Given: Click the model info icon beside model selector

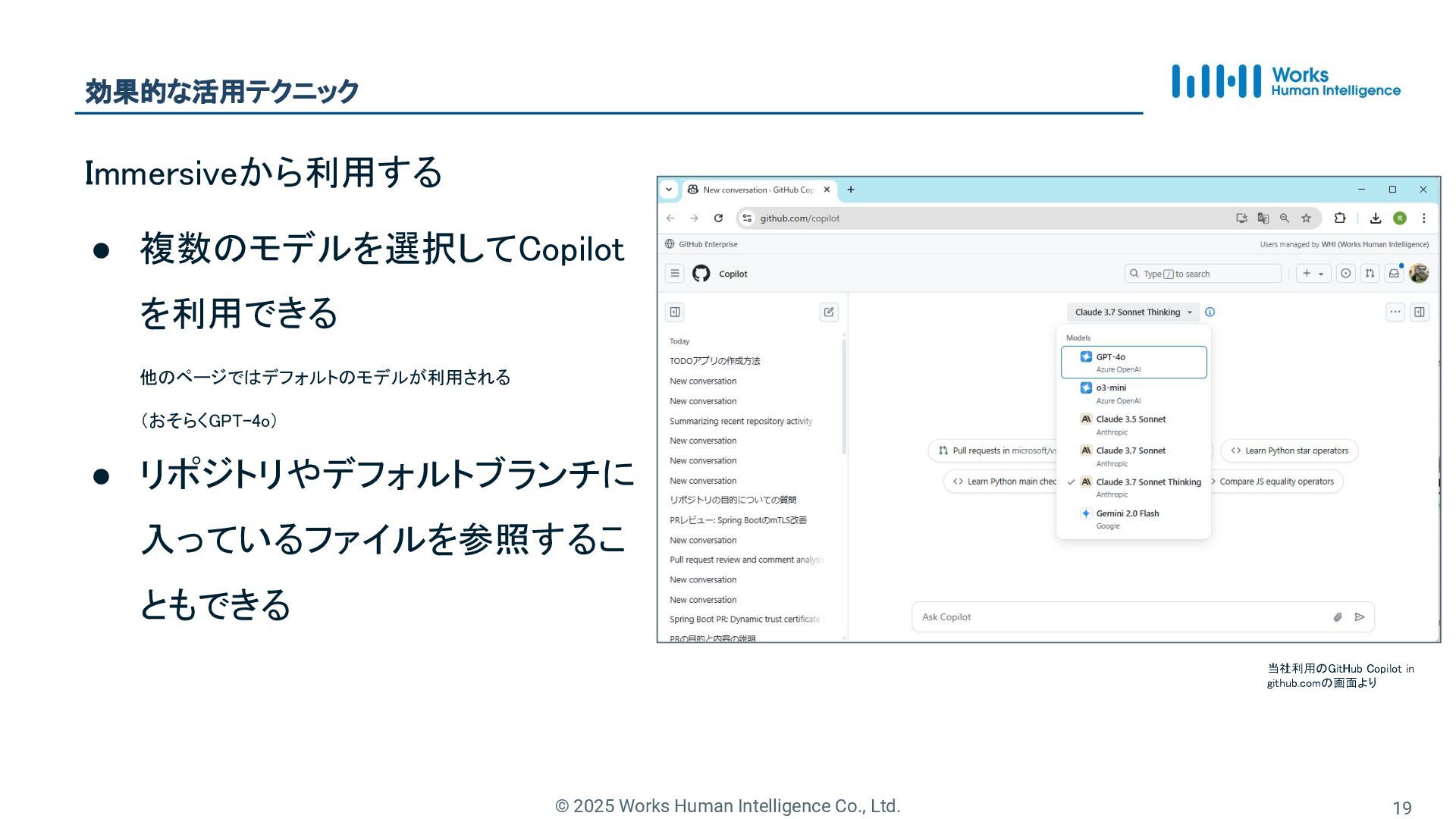Looking at the screenshot, I should 1210,312.
